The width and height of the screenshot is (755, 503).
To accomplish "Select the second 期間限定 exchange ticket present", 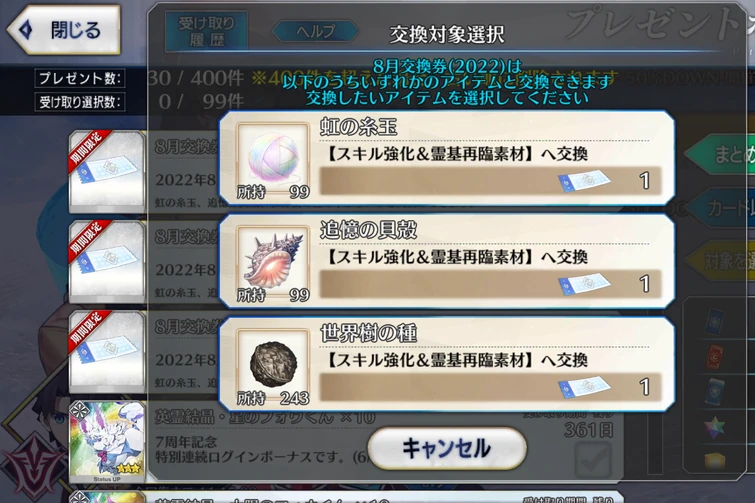I will tap(107, 261).
